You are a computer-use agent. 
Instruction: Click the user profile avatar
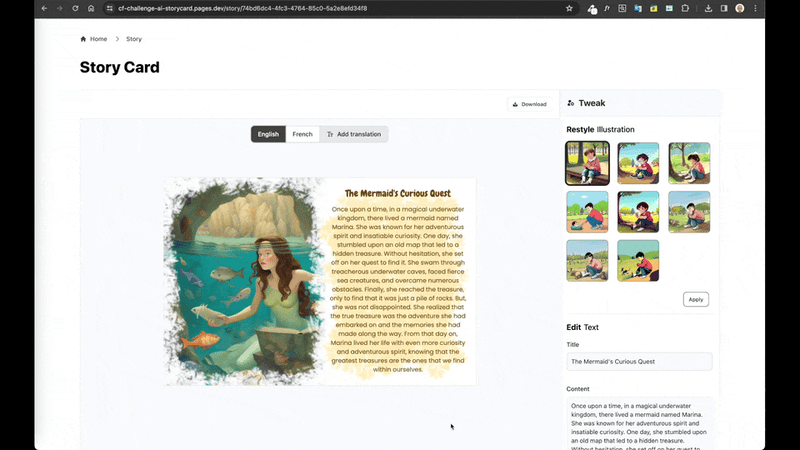pos(740,8)
